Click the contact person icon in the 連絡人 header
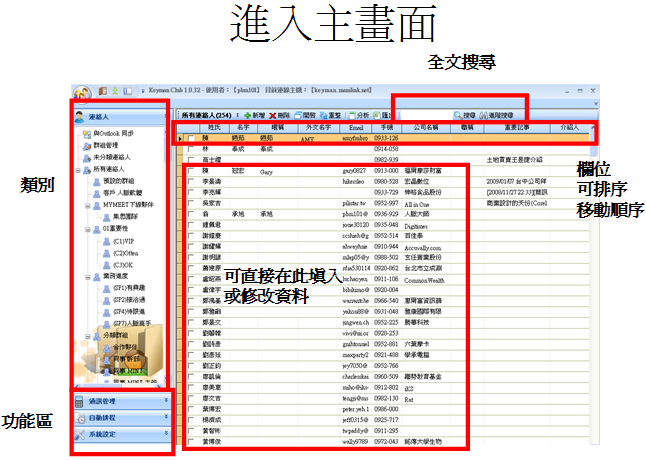The image size is (646, 460). pyautogui.click(x=80, y=117)
